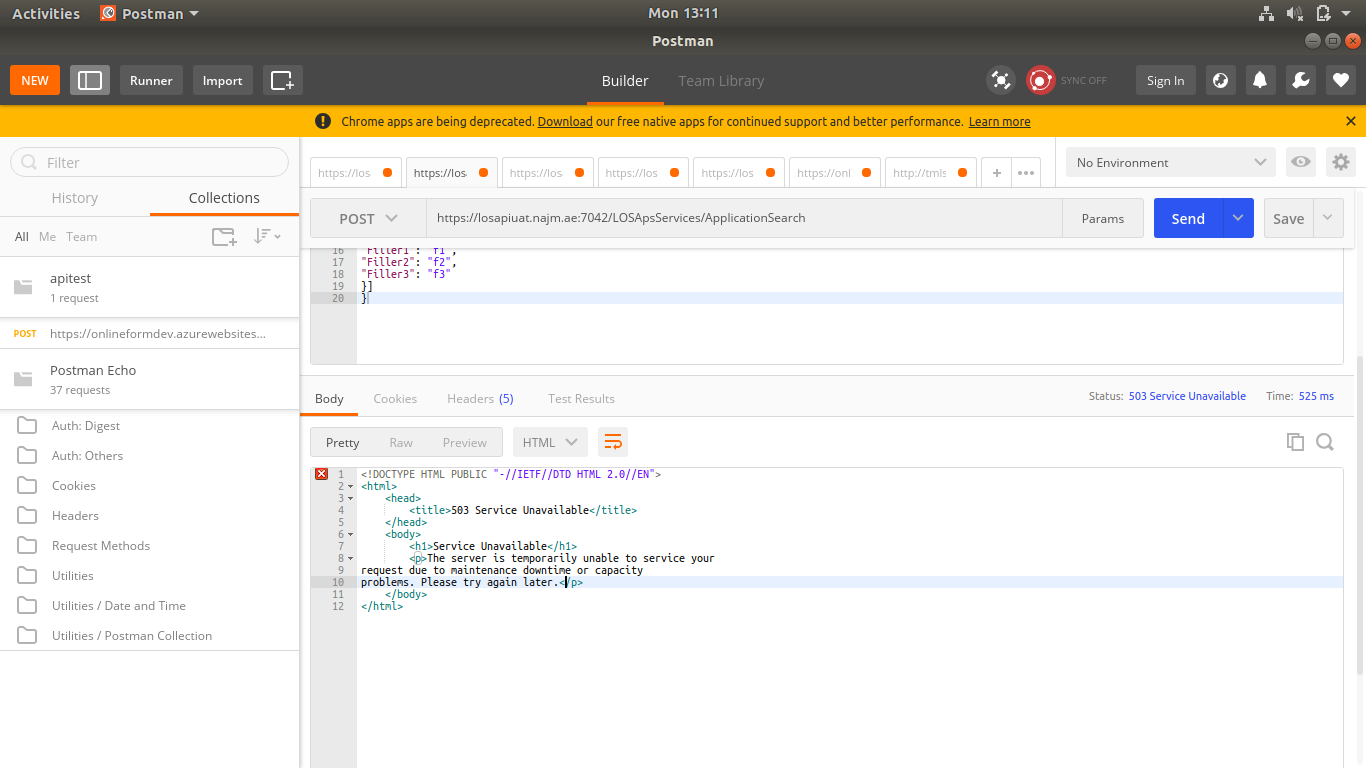This screenshot has height=768, width=1366.
Task: Open the notifications bell icon
Action: (1260, 80)
